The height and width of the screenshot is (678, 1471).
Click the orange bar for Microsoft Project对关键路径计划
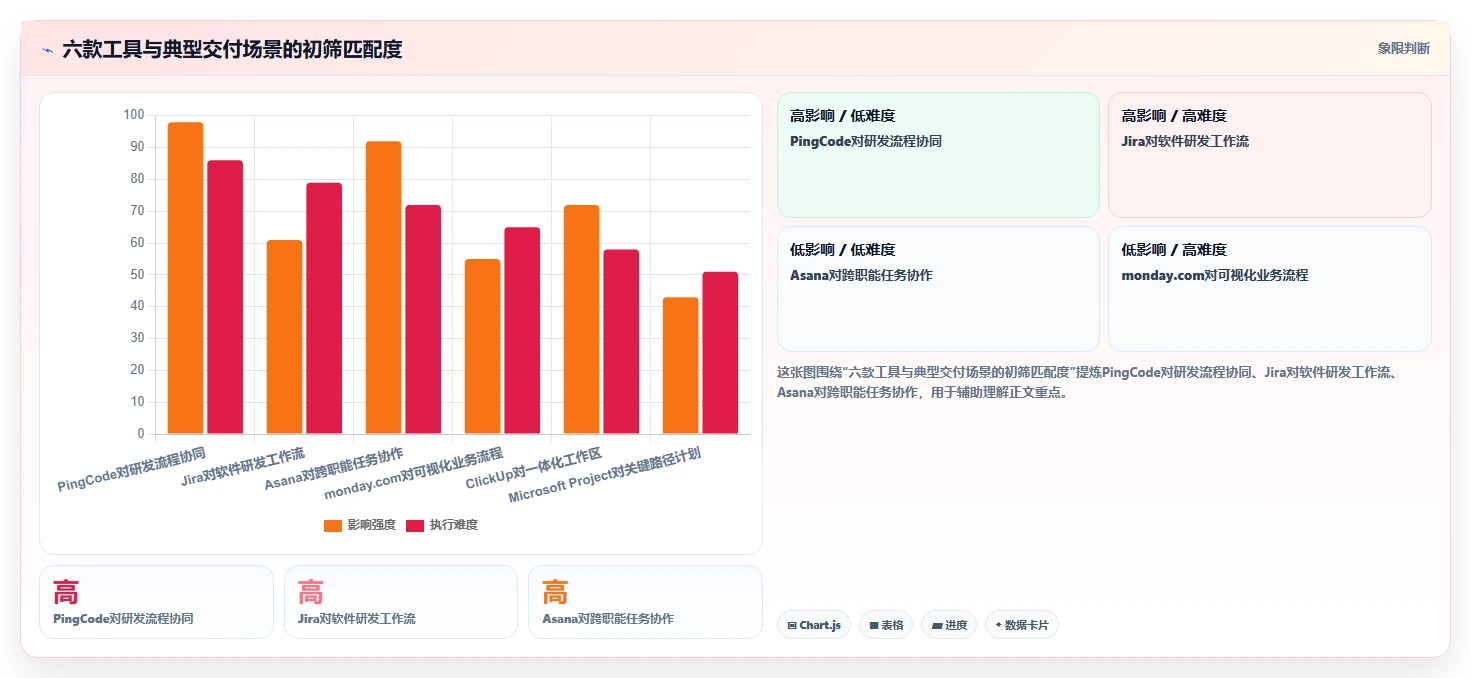(x=680, y=365)
